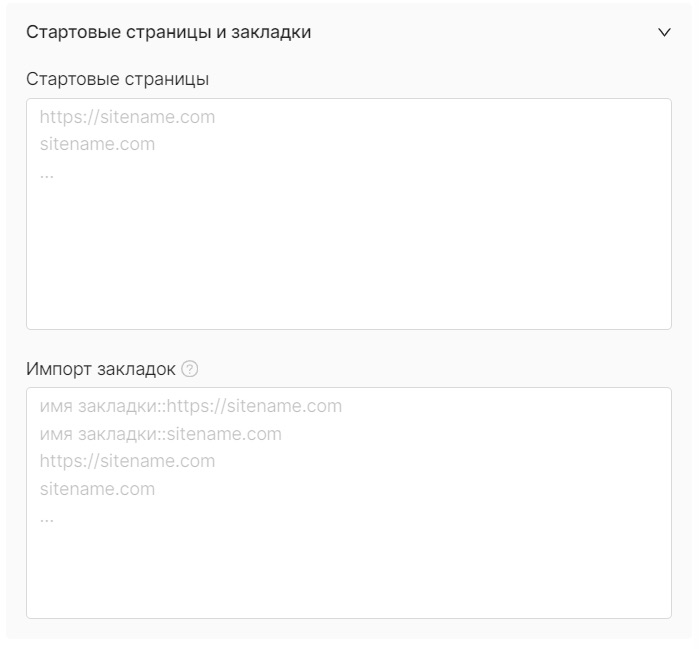Click https://sitename.com placeholder in Импорт закладок field
Viewport: 699px width, 649px height.
click(127, 461)
